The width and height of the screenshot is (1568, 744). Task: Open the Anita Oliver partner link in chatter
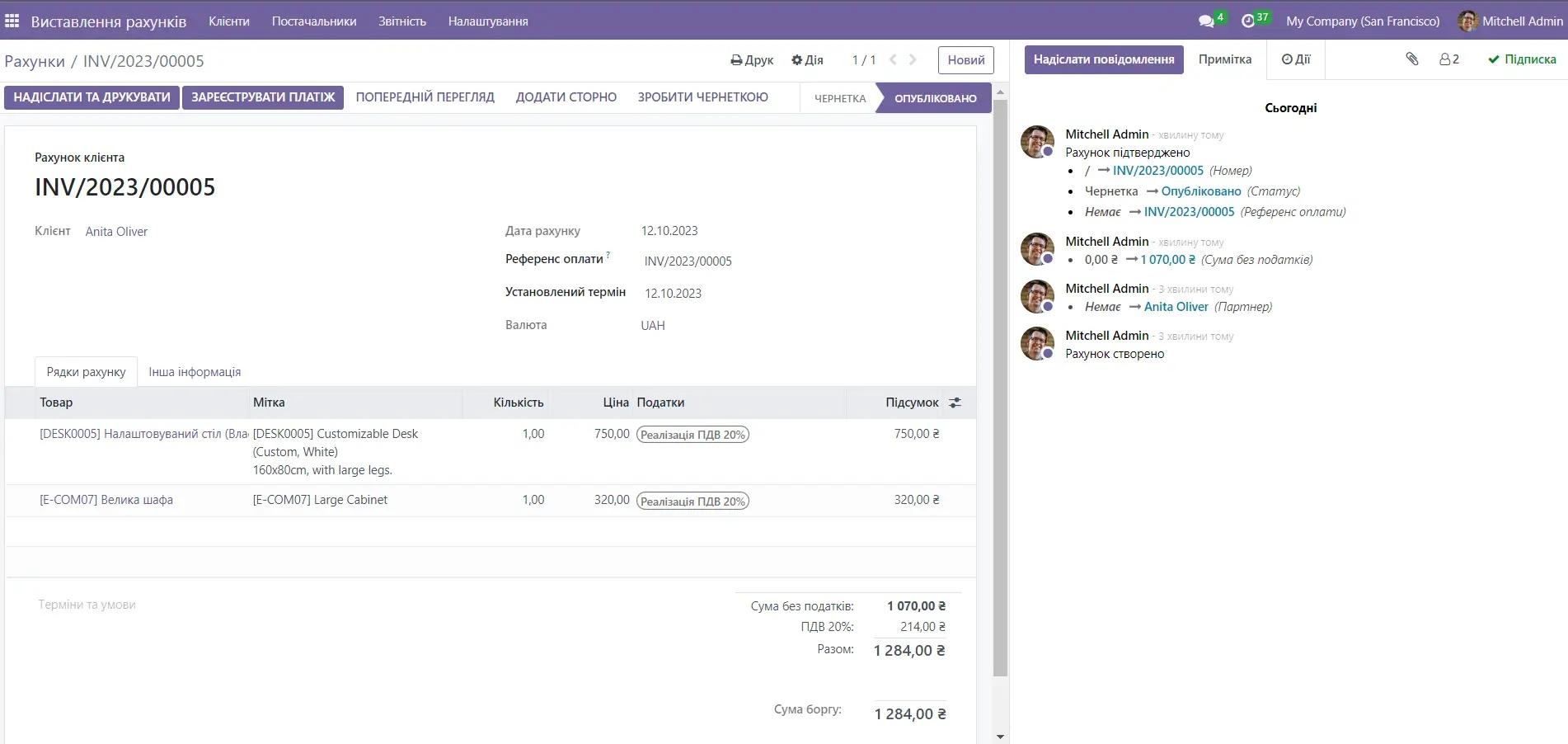click(1176, 307)
